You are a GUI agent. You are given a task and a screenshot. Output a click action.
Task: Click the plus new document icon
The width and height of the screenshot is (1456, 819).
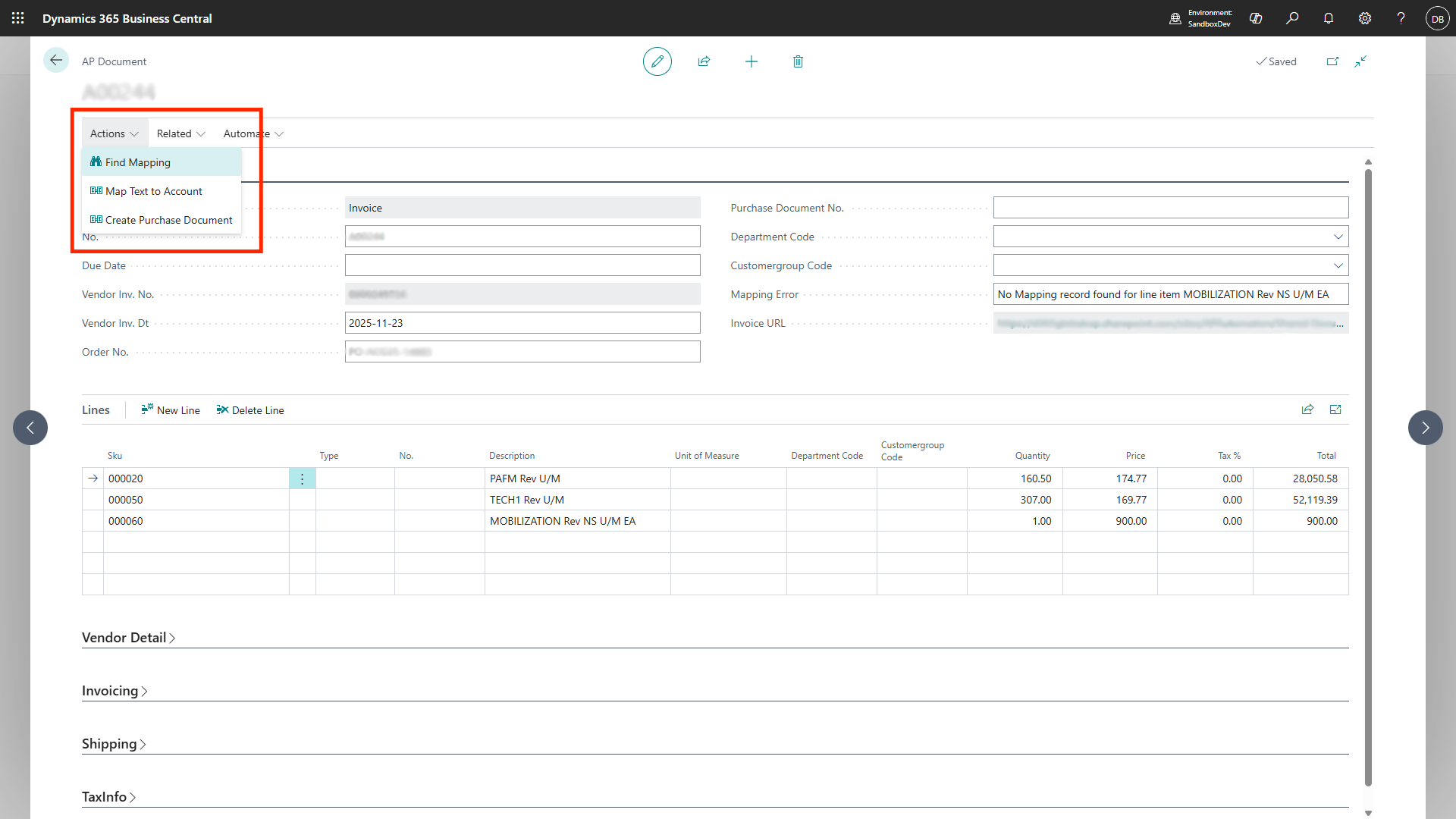coord(751,61)
